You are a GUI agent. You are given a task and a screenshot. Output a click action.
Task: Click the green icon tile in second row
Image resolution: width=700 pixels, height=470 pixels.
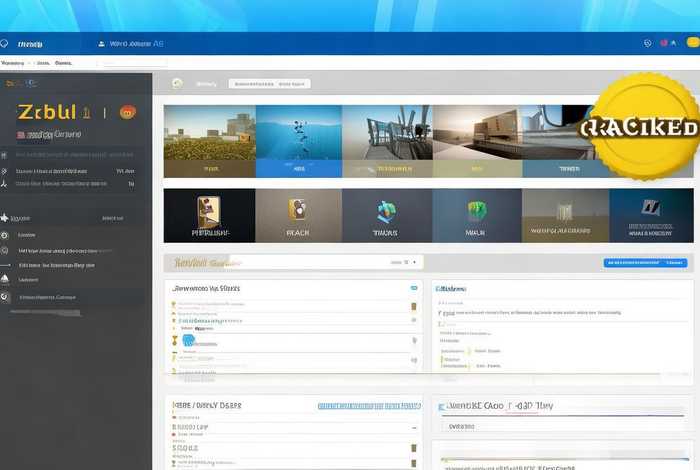(x=477, y=211)
